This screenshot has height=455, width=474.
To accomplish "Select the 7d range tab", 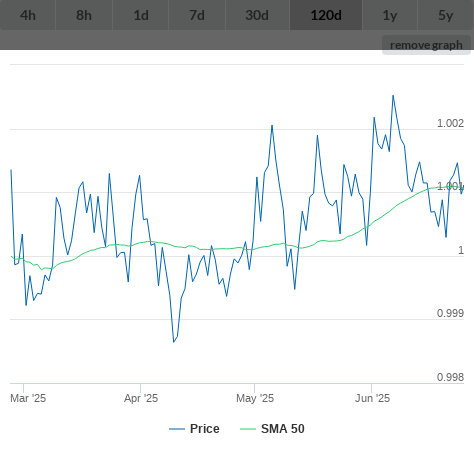I will (197, 15).
